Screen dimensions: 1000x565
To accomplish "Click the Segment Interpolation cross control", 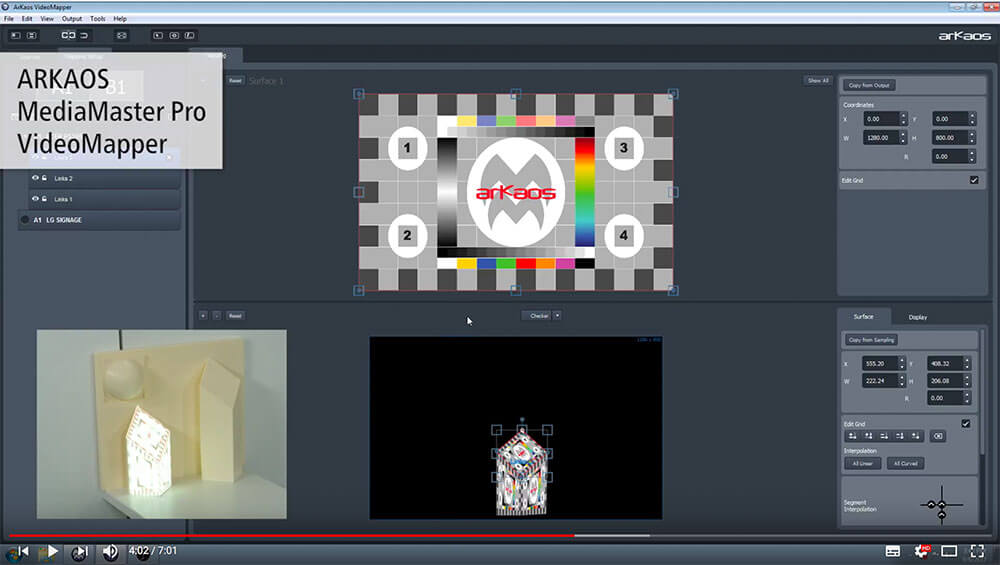I will (942, 505).
